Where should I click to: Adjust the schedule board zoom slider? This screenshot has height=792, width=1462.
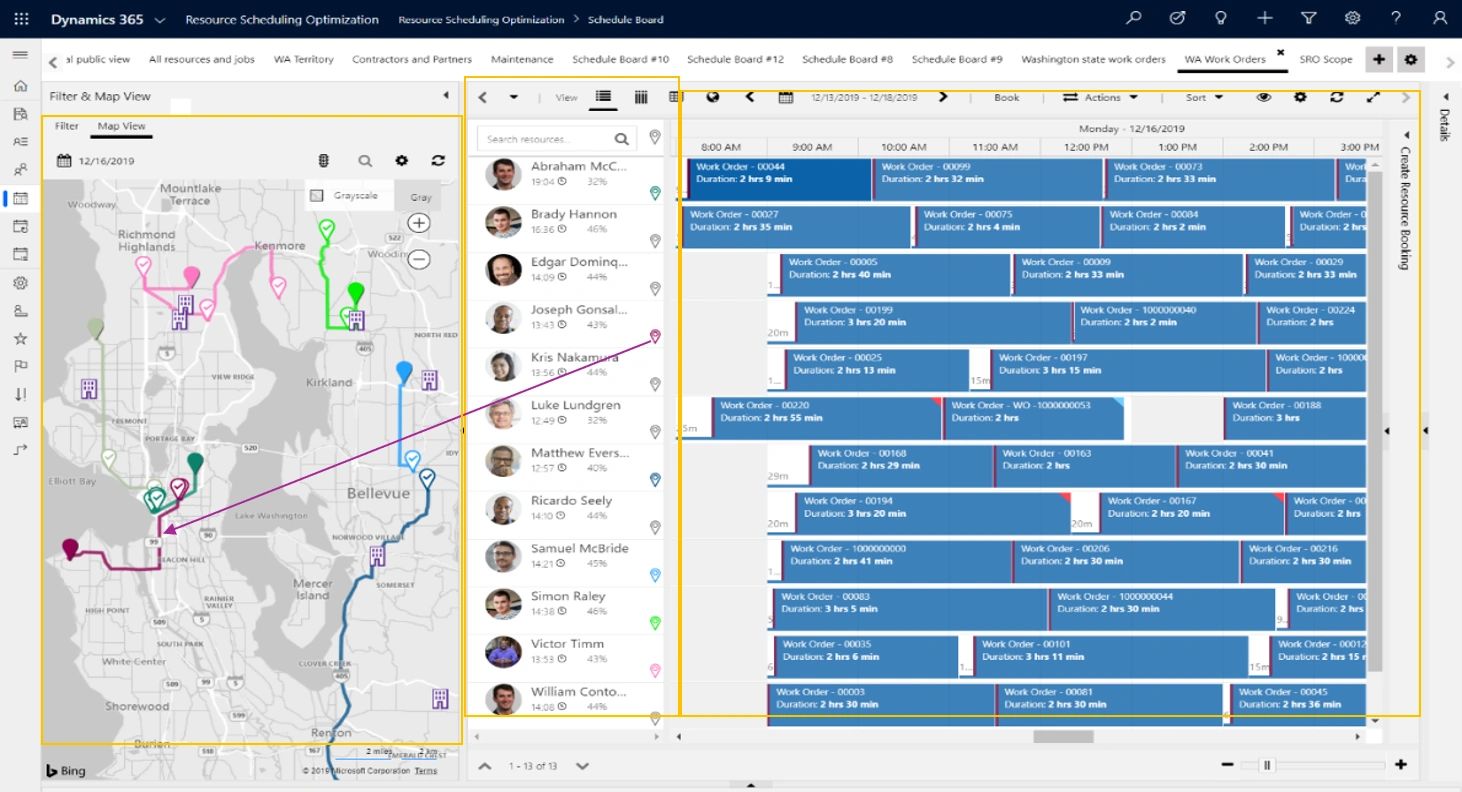click(x=1267, y=765)
